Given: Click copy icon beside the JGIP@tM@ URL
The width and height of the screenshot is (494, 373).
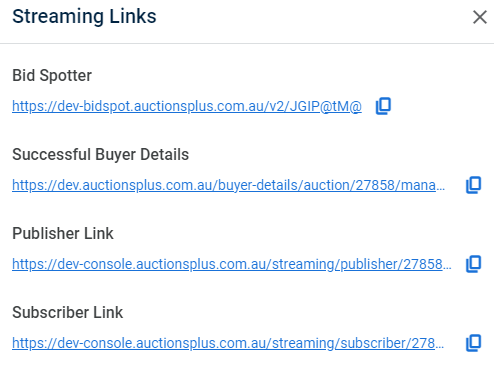Looking at the screenshot, I should (x=383, y=106).
